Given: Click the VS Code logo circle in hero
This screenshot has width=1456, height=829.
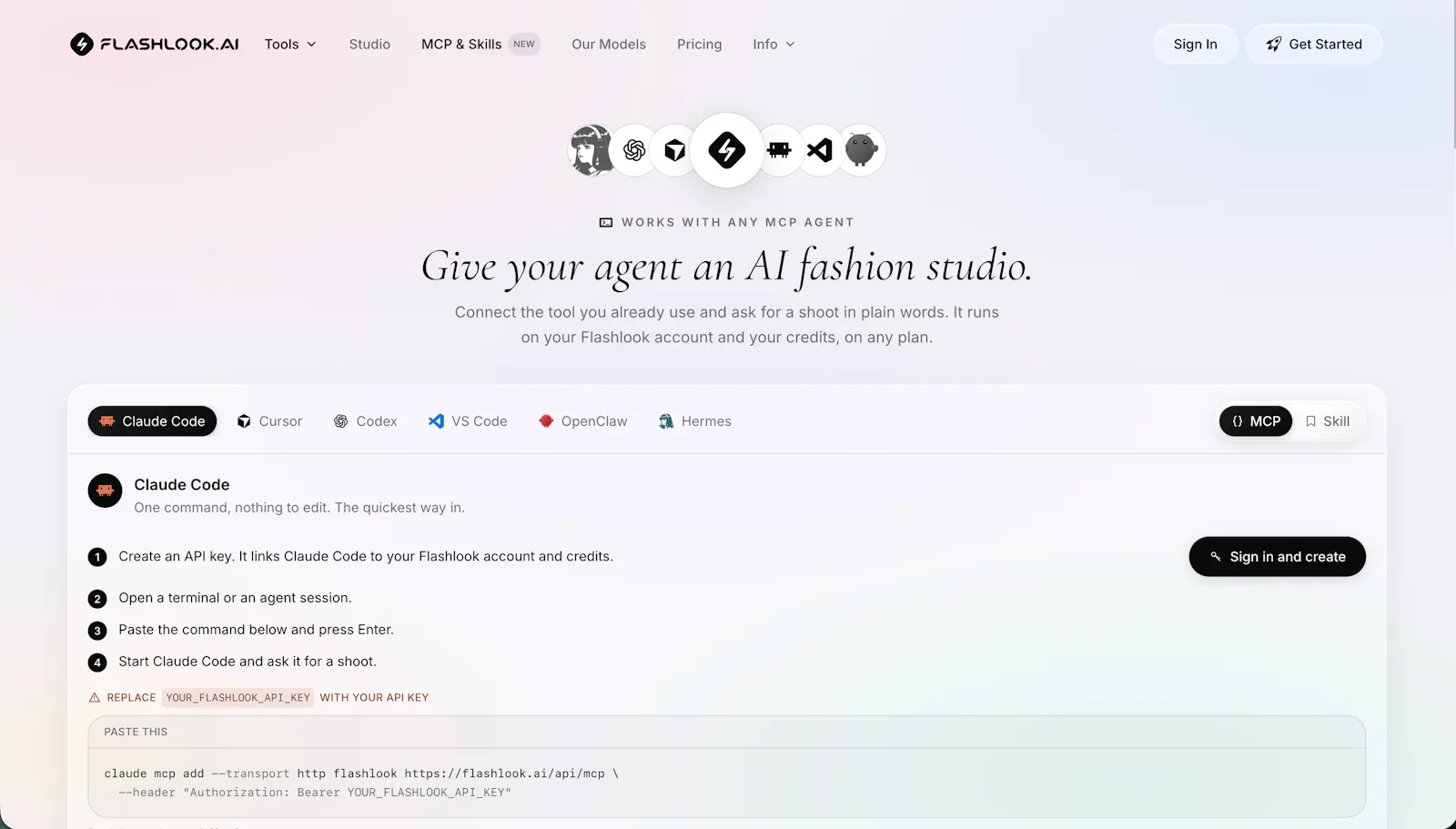Looking at the screenshot, I should pyautogui.click(x=820, y=150).
